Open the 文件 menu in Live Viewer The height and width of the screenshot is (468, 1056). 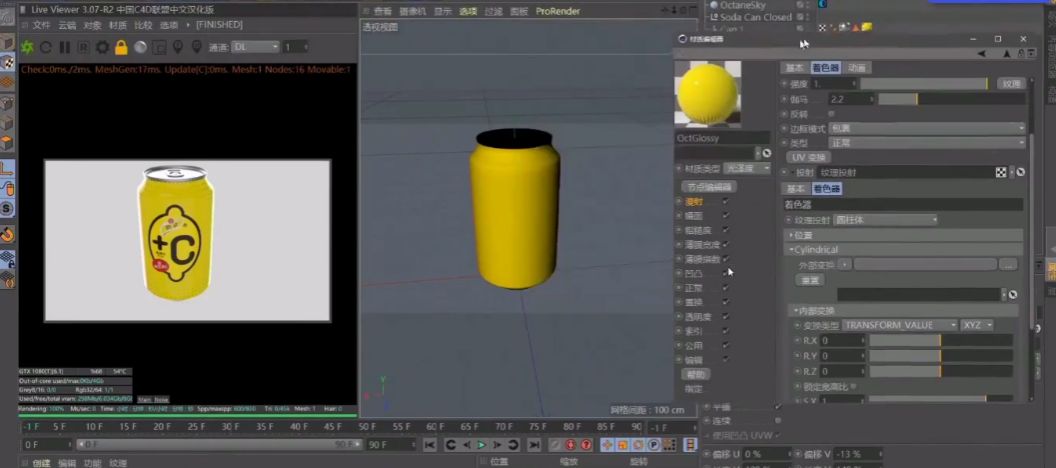(x=41, y=24)
